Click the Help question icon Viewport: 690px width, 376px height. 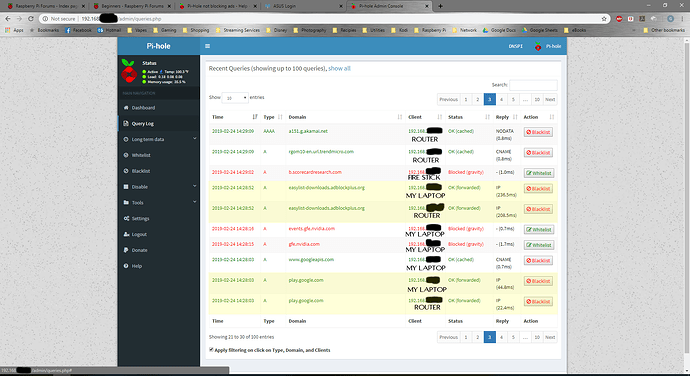(126, 266)
